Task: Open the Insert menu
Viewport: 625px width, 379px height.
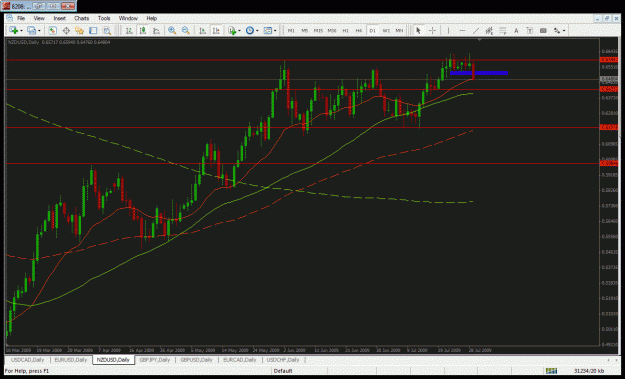Action: click(59, 18)
